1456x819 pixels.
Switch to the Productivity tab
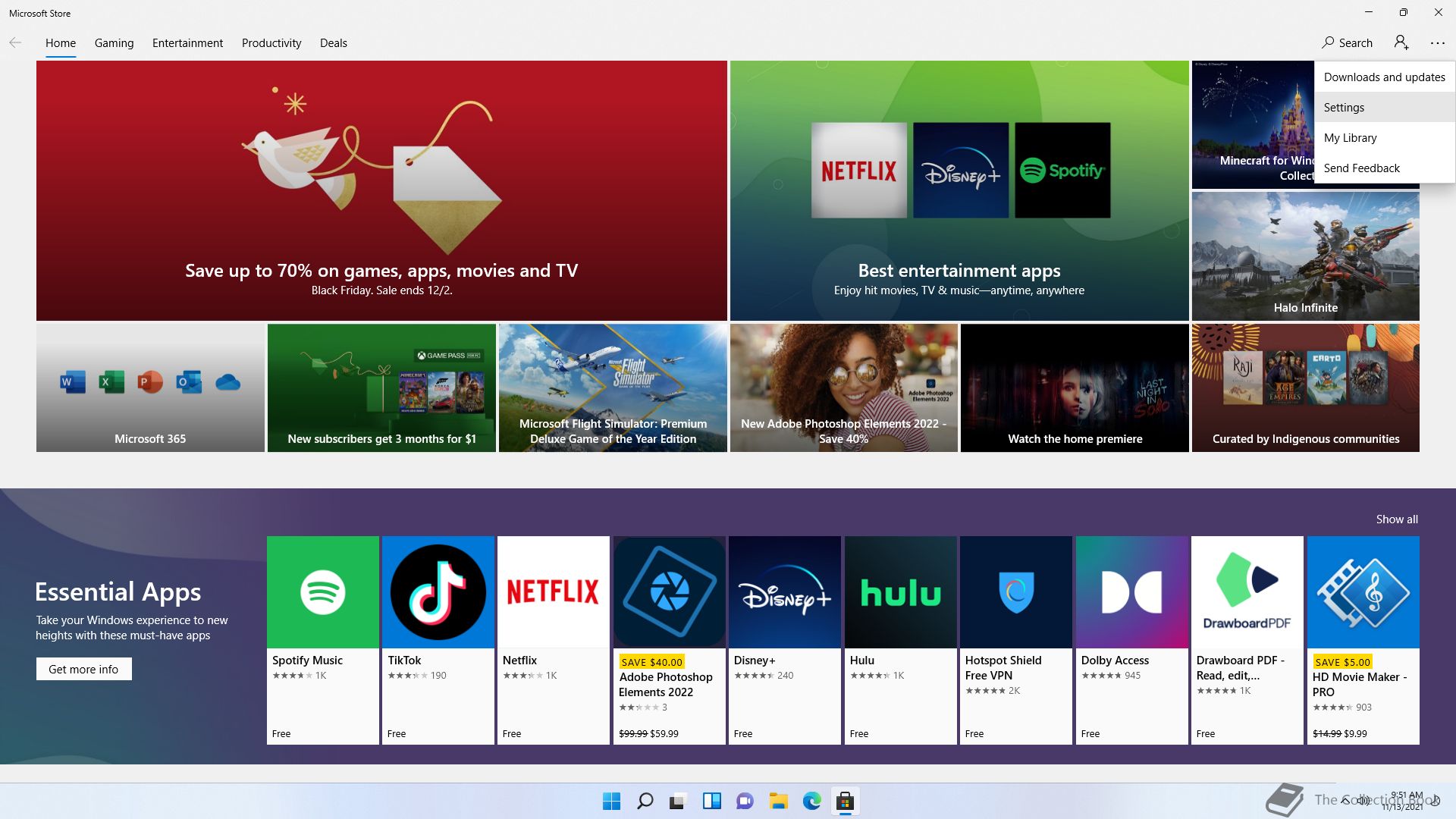[271, 43]
